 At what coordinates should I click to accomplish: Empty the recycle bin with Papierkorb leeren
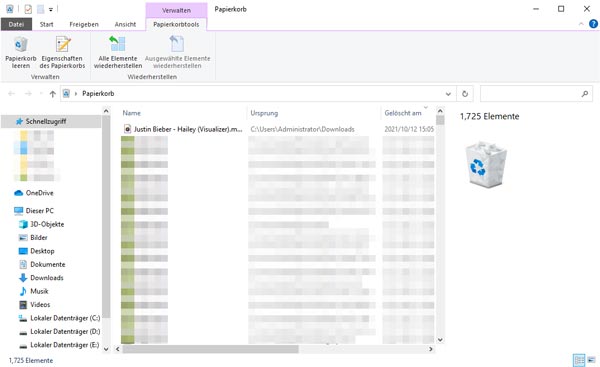coord(21,52)
